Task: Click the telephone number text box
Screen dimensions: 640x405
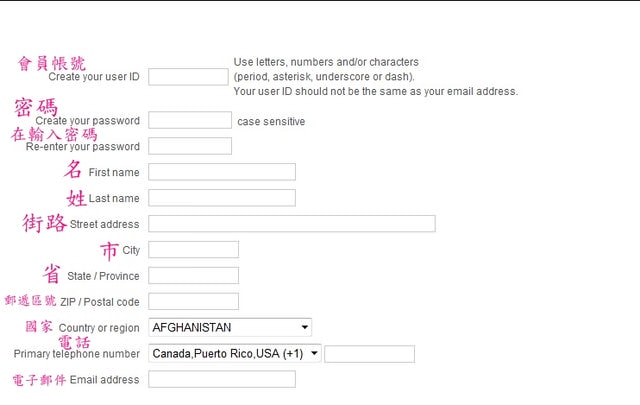Action: pyautogui.click(x=369, y=354)
